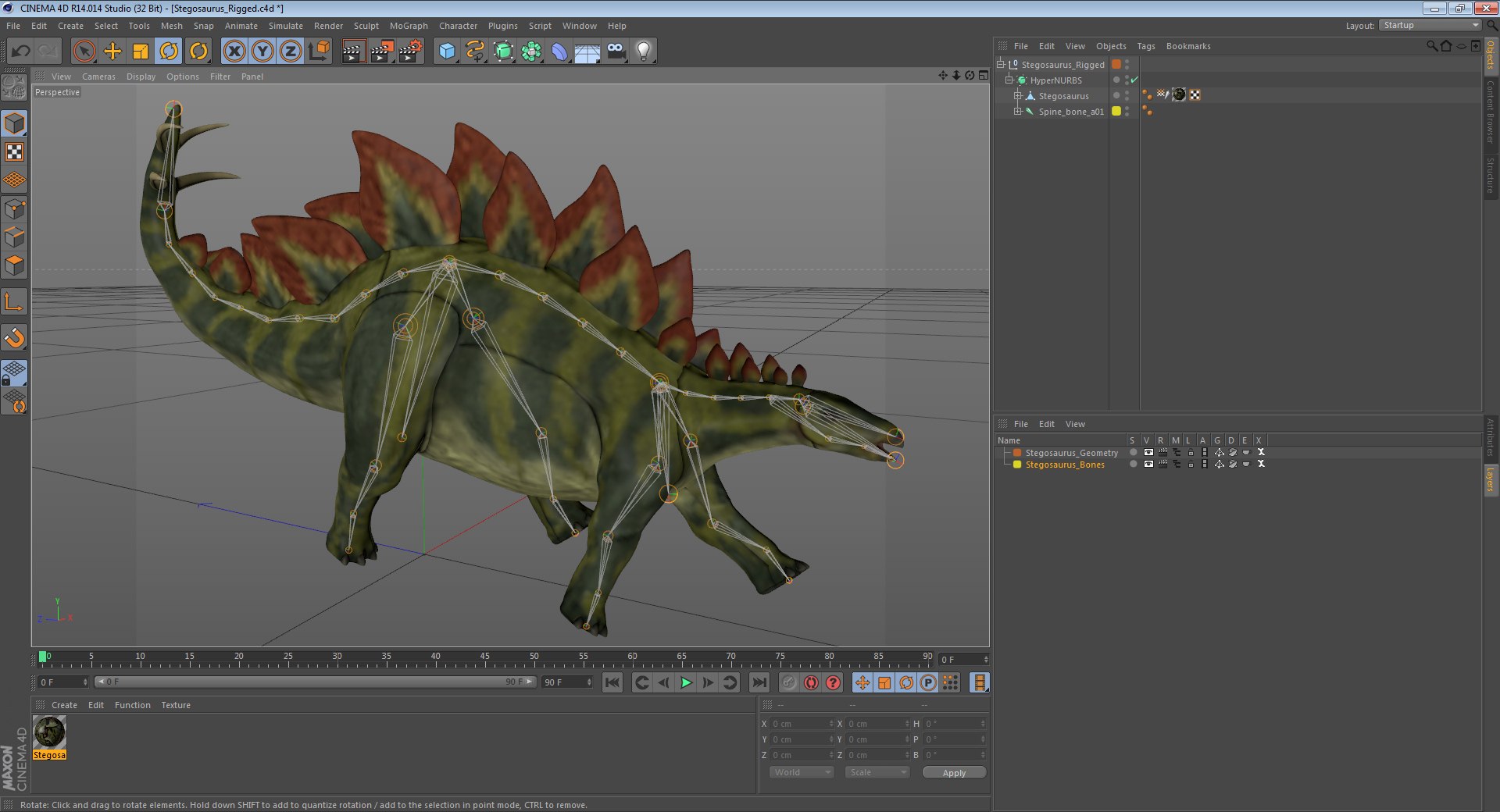Click the Apply button
The width and height of the screenshot is (1500, 812).
[954, 772]
